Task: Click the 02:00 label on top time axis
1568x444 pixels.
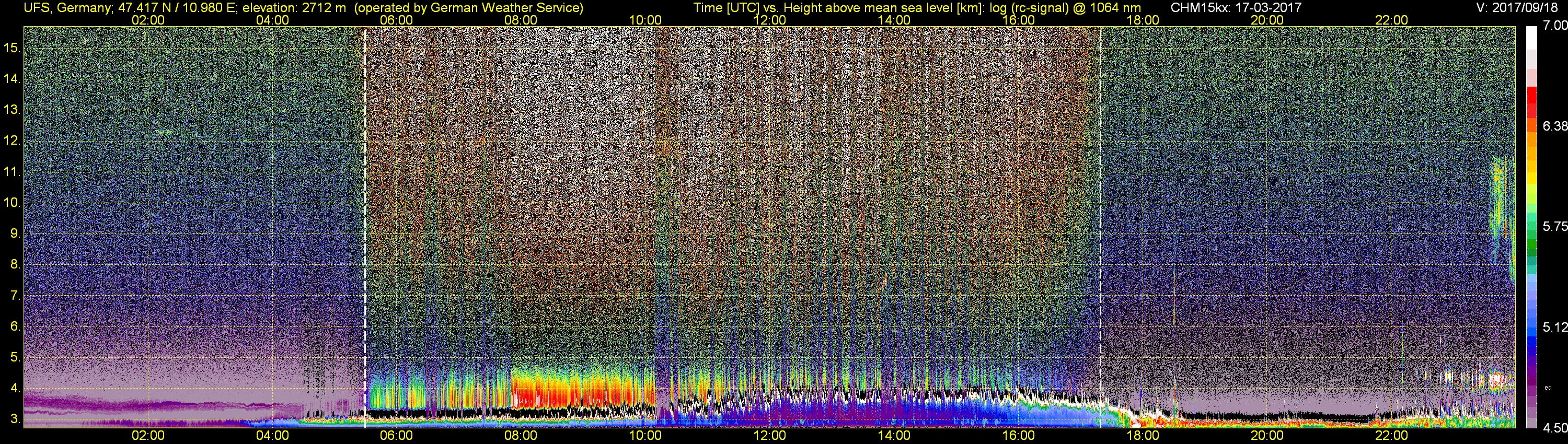Action: (x=148, y=20)
